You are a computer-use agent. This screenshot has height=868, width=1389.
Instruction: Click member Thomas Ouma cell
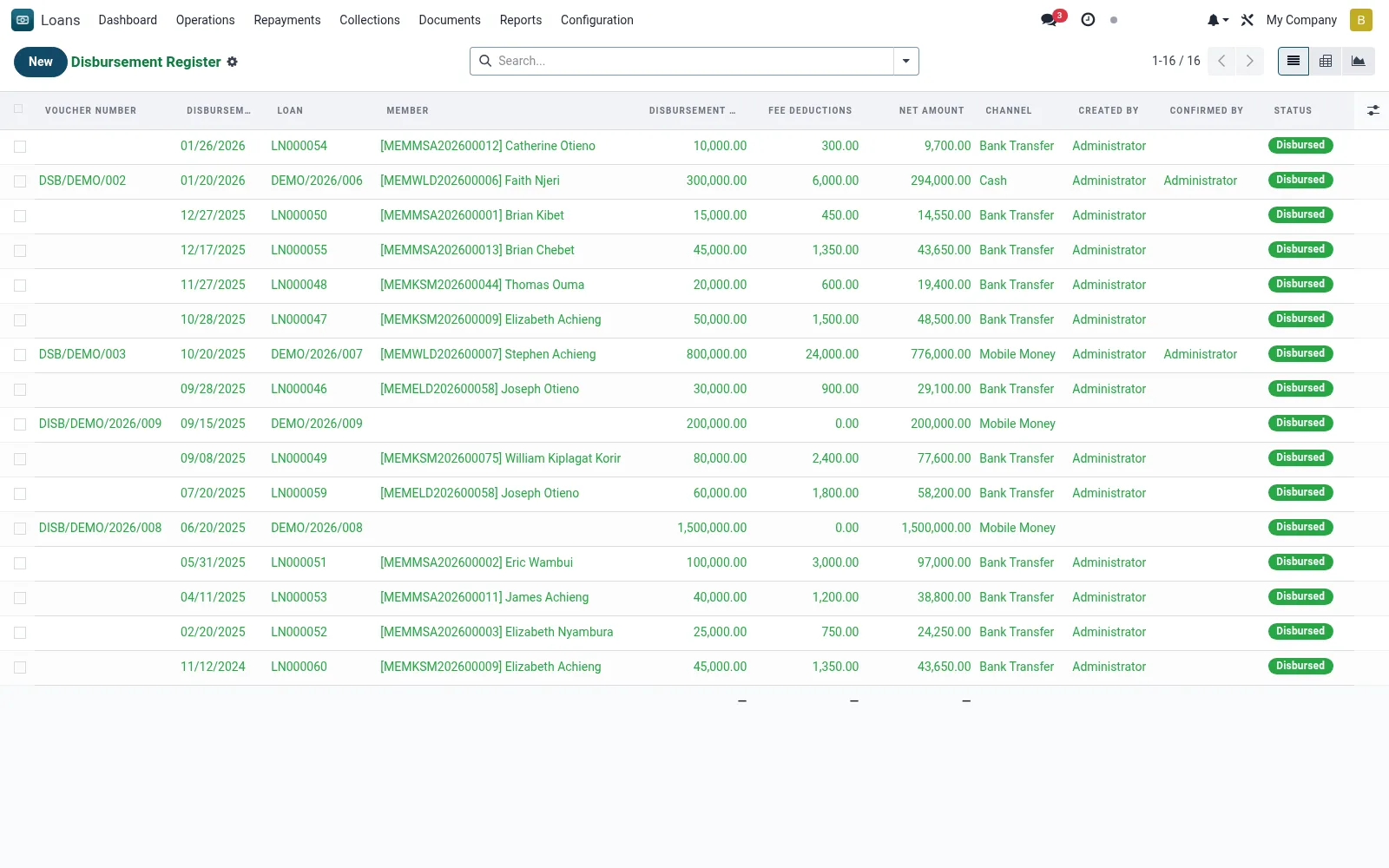pyautogui.click(x=482, y=285)
